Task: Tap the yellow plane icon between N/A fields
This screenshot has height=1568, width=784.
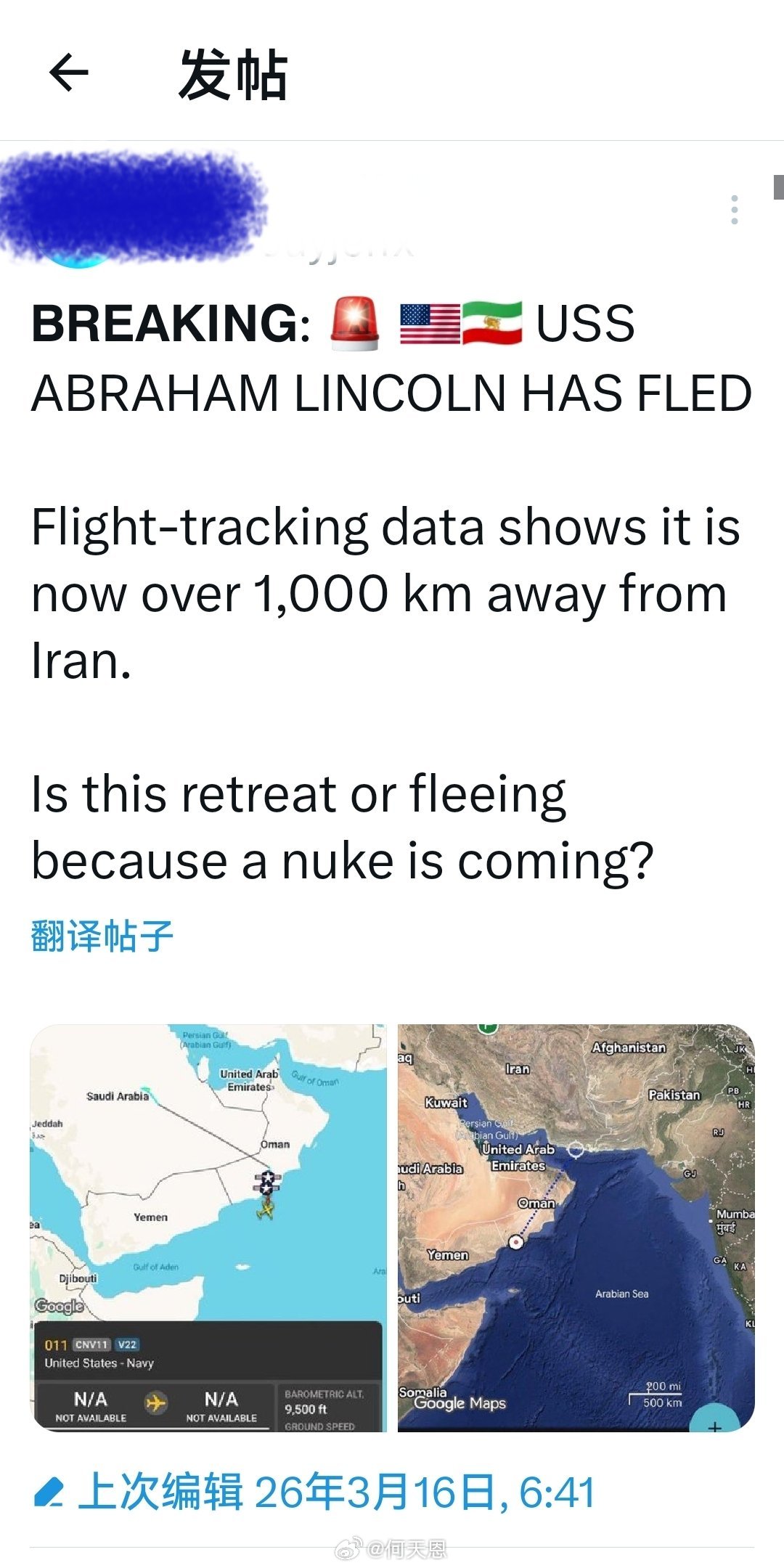Action: point(155,1403)
